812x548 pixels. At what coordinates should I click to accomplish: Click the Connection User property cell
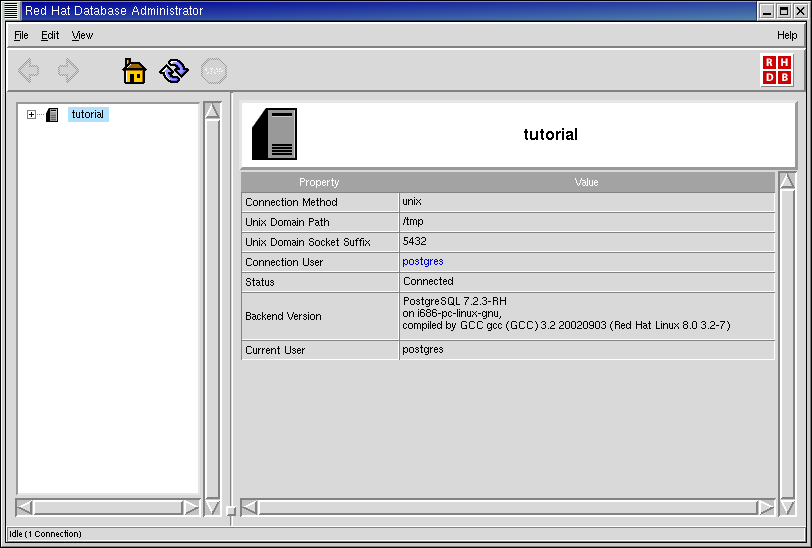tap(320, 262)
